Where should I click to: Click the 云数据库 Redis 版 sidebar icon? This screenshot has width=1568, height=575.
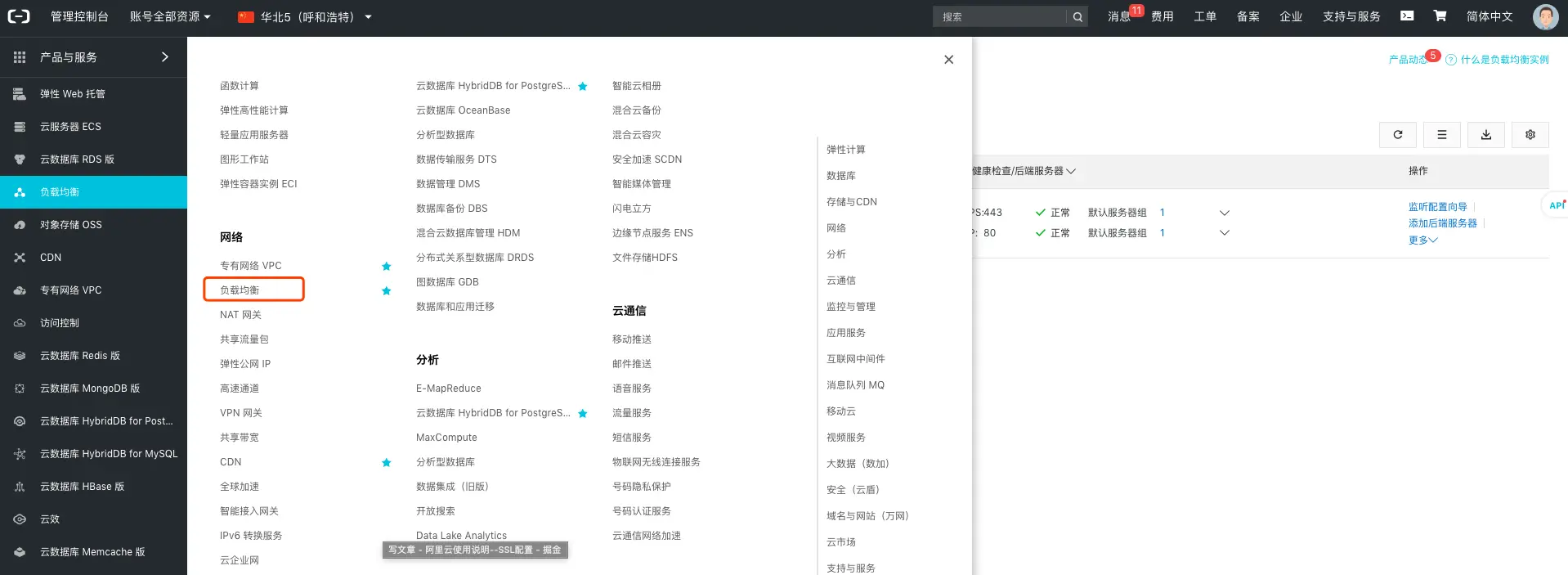(x=20, y=356)
